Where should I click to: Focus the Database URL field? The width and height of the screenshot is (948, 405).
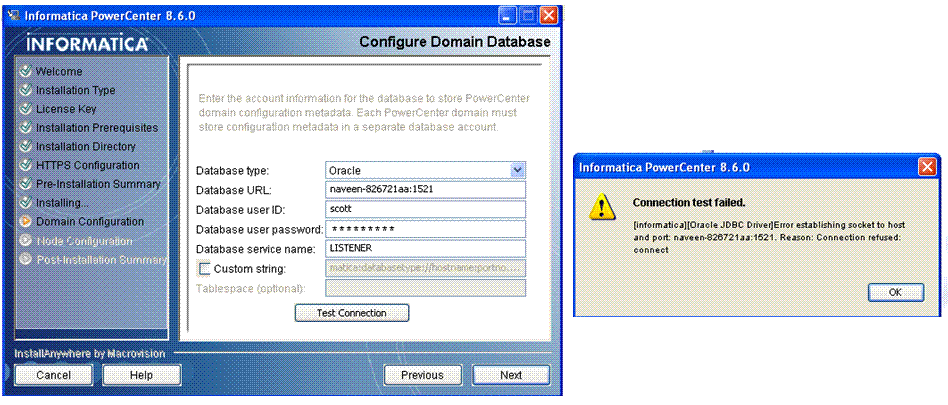coord(426,189)
